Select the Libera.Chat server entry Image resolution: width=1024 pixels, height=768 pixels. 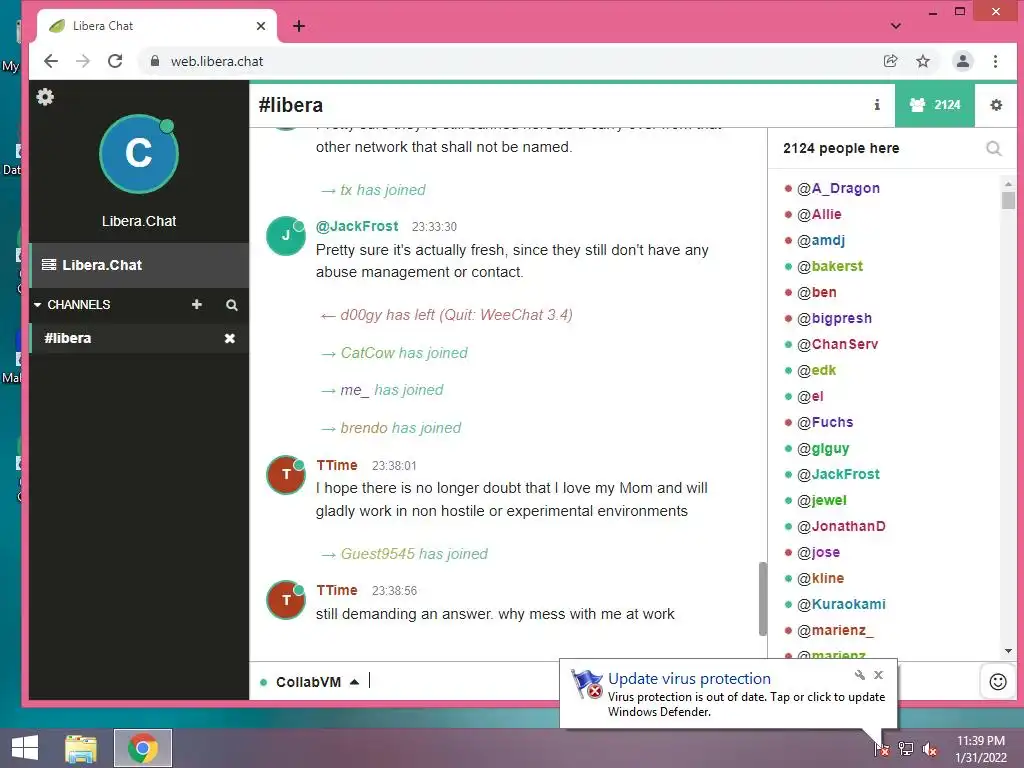point(139,265)
